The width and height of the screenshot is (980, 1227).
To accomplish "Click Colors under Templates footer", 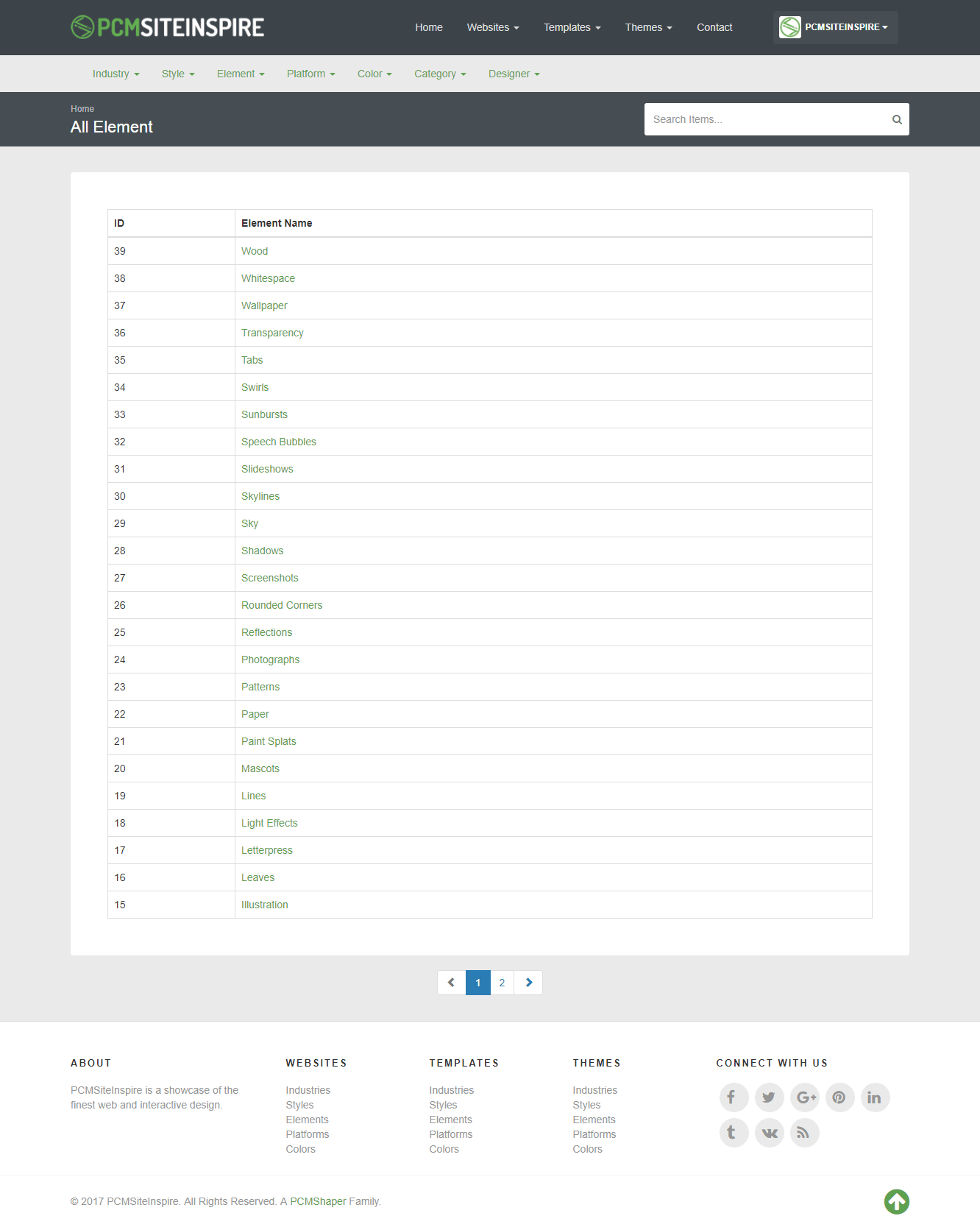I will 444,1149.
